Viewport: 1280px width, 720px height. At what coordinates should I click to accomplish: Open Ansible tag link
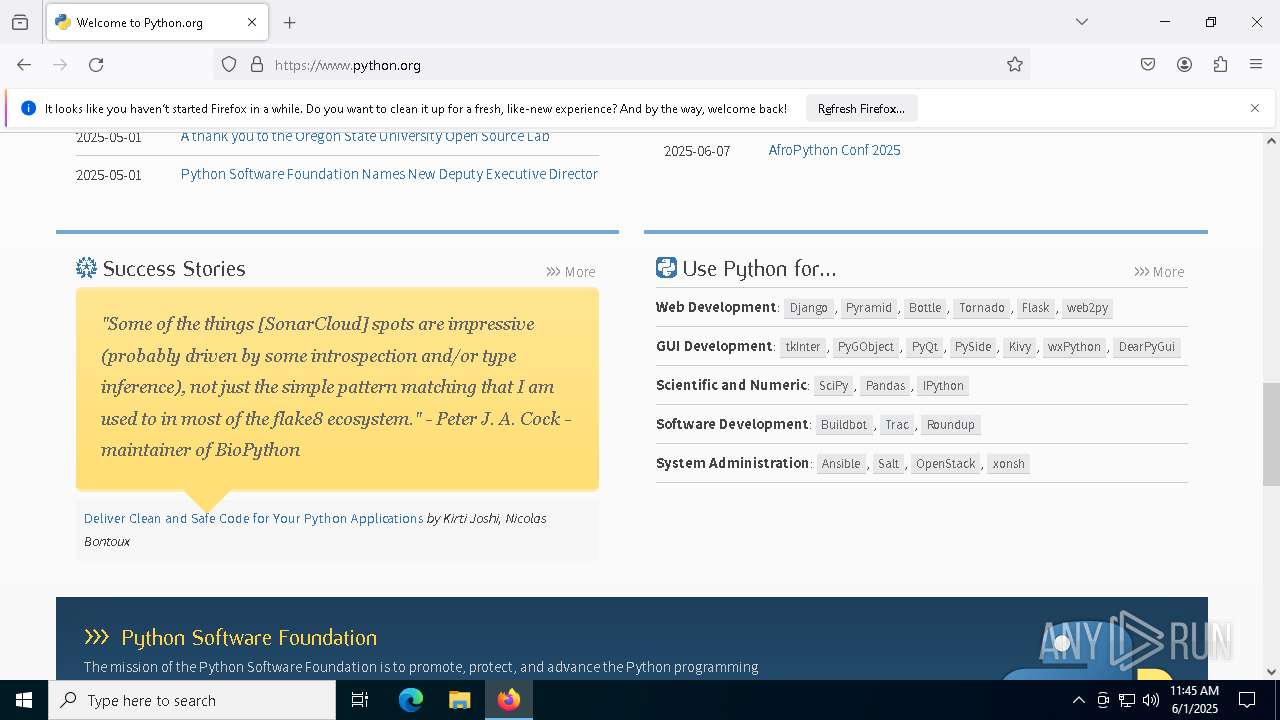841,464
